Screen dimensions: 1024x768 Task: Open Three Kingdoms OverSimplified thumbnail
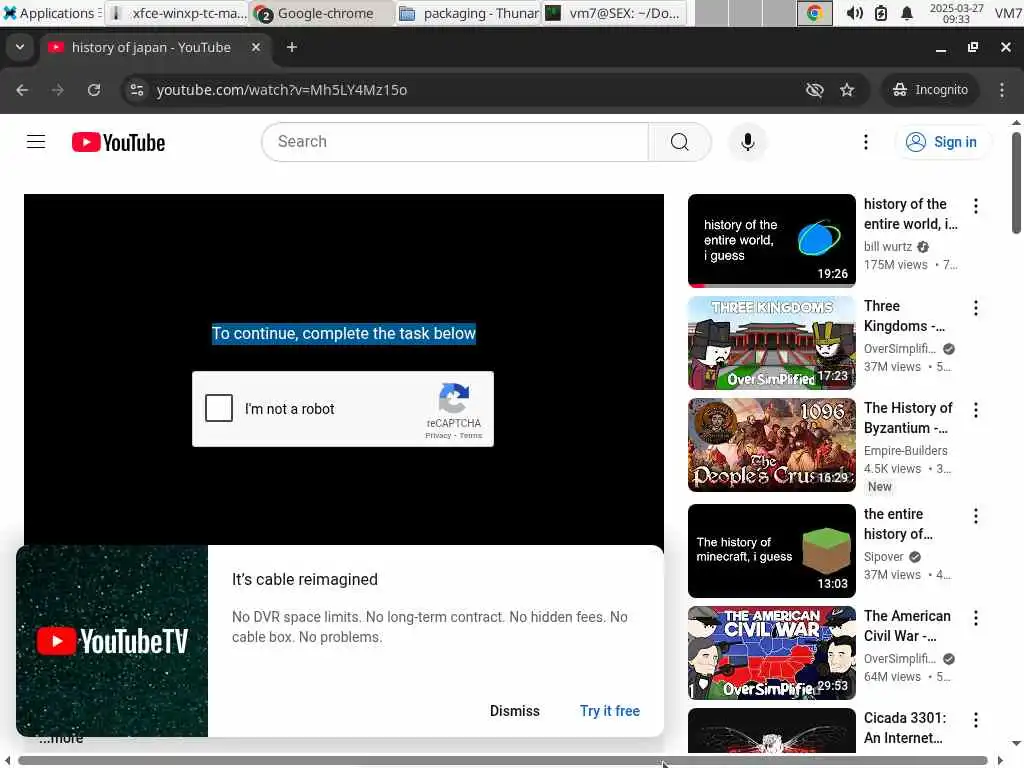[x=771, y=343]
